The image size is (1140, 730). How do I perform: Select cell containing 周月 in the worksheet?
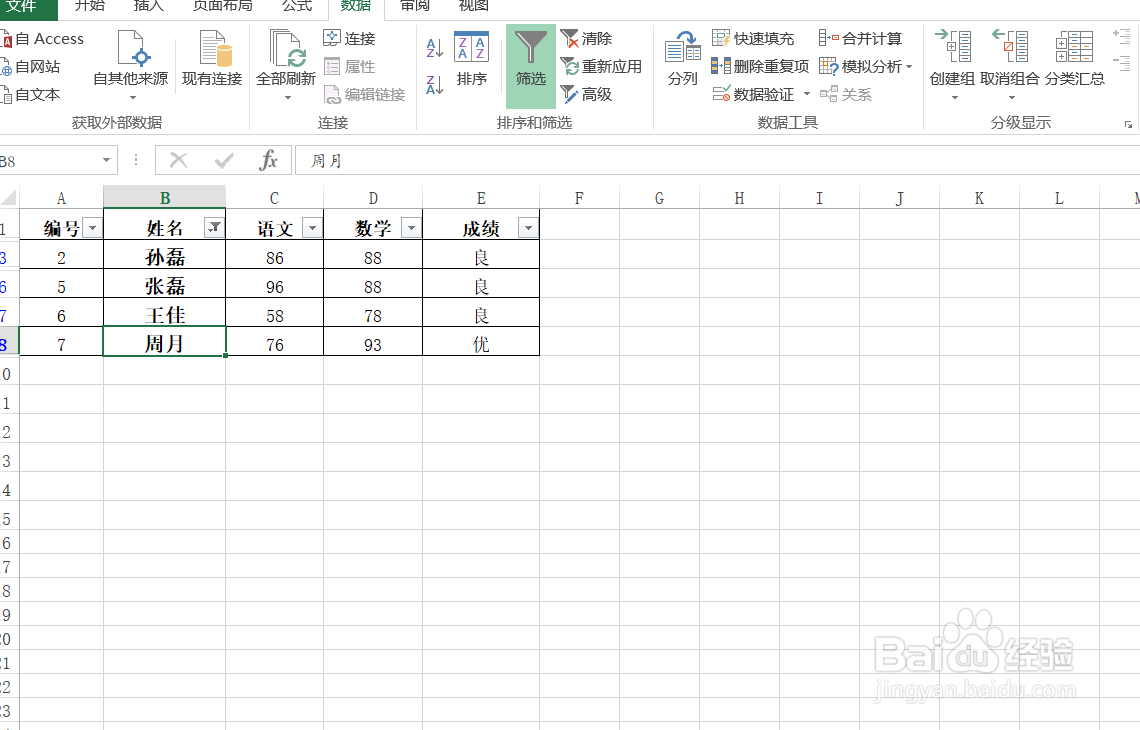coord(164,341)
